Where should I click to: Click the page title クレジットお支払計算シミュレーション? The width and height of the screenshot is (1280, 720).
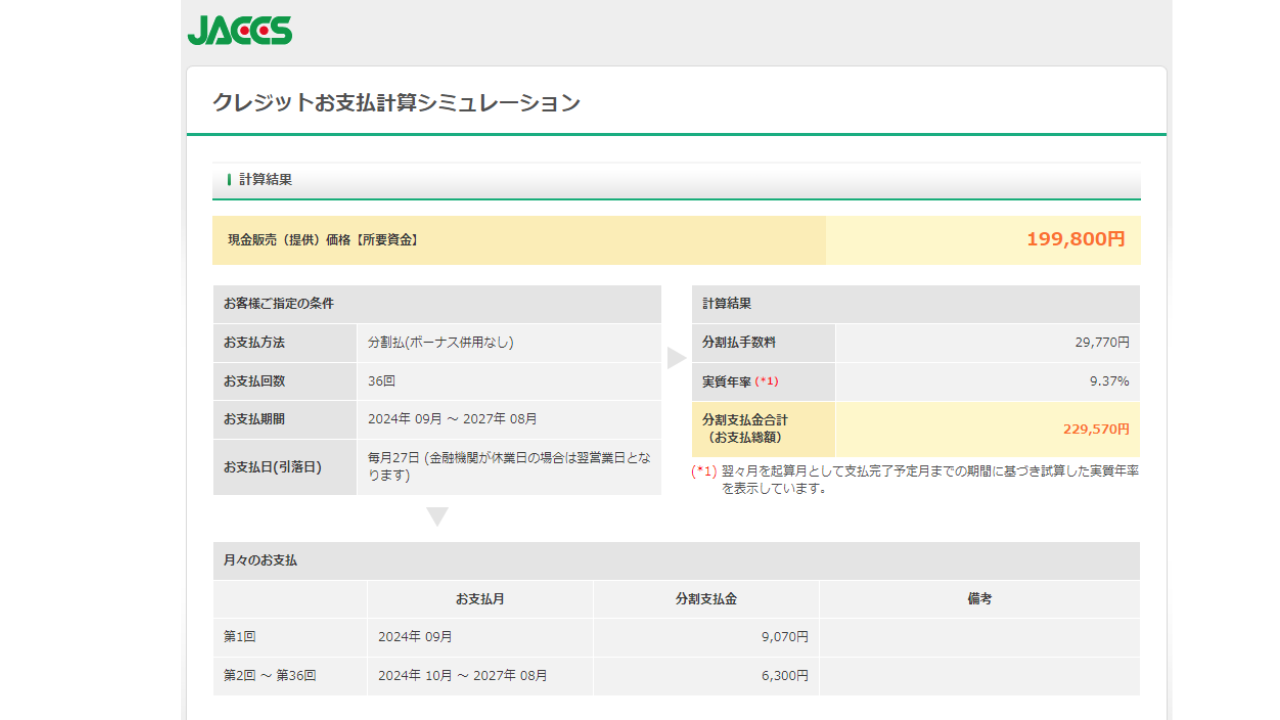[396, 102]
